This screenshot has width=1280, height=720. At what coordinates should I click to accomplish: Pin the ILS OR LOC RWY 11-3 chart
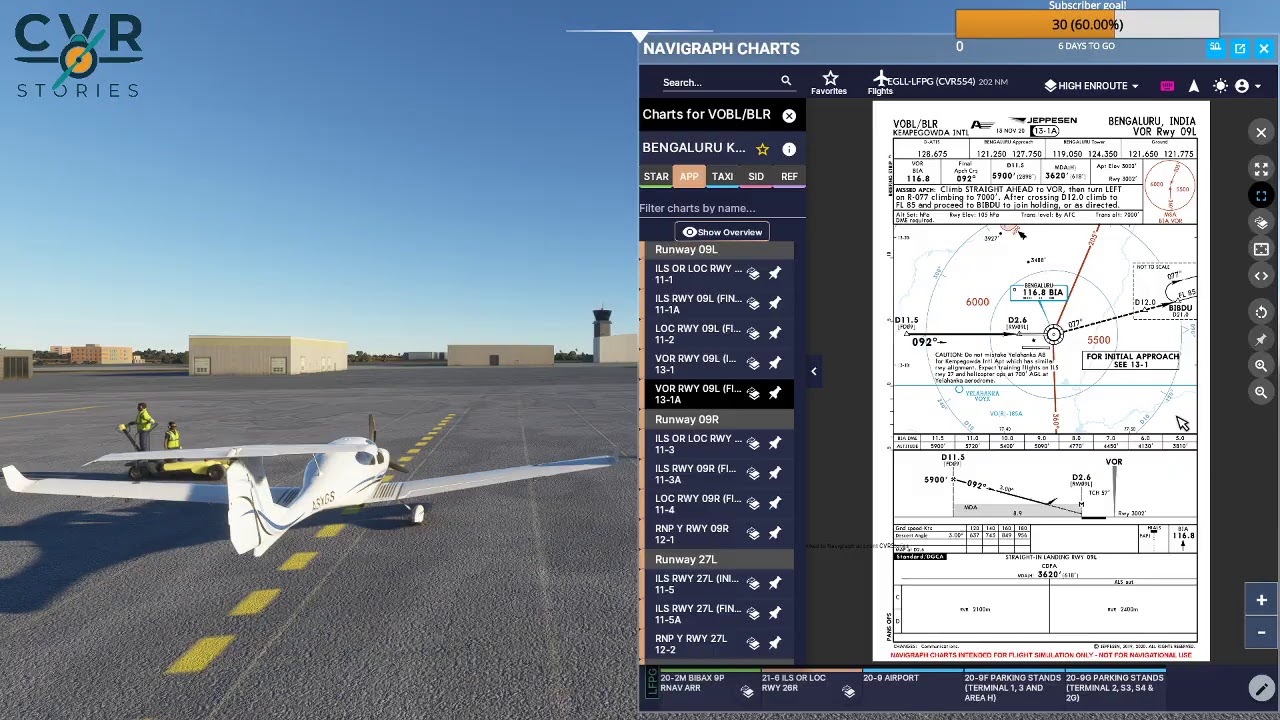(x=775, y=444)
